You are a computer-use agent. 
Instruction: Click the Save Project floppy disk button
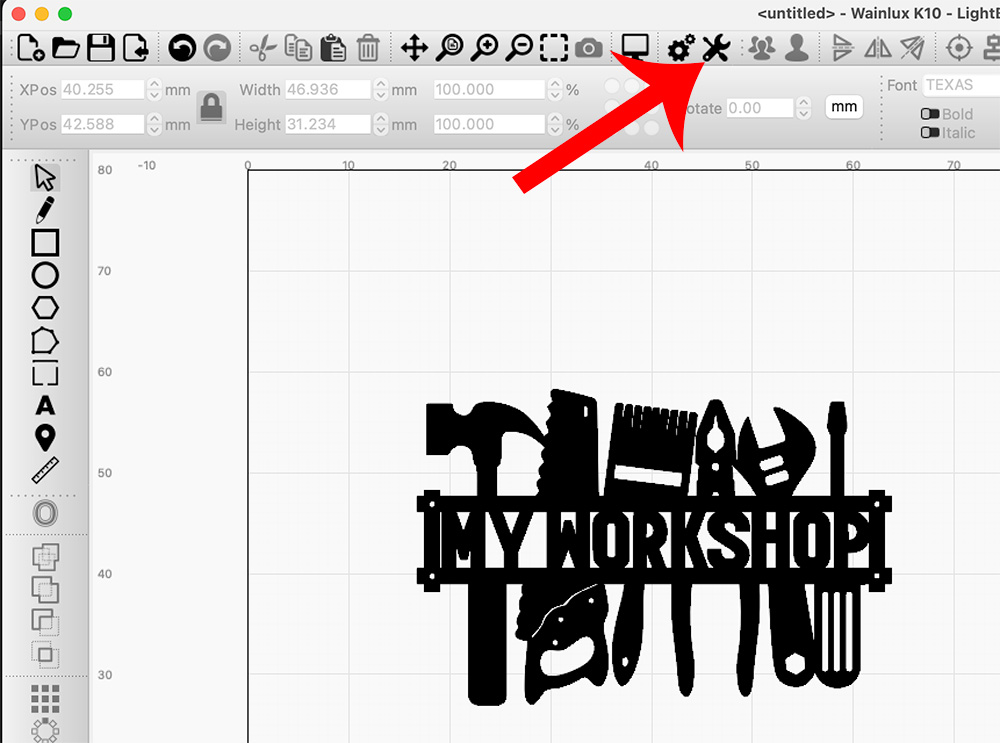[x=100, y=47]
